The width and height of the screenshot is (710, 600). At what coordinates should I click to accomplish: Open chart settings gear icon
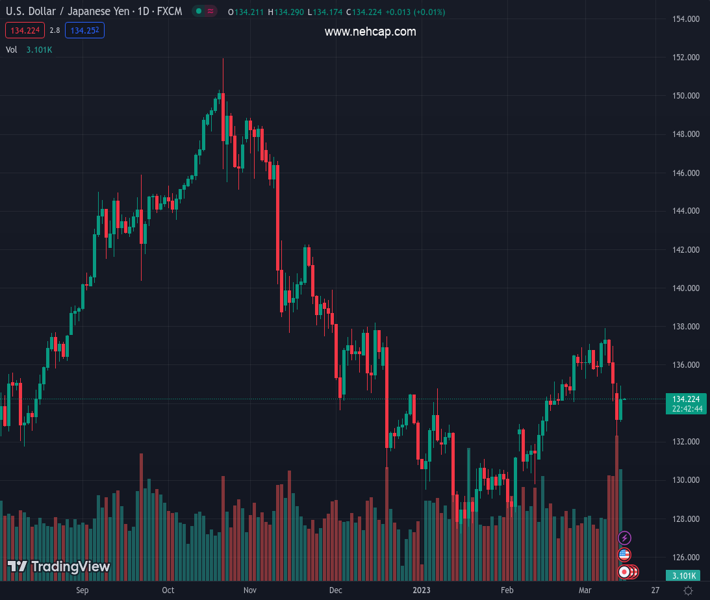[x=688, y=591]
